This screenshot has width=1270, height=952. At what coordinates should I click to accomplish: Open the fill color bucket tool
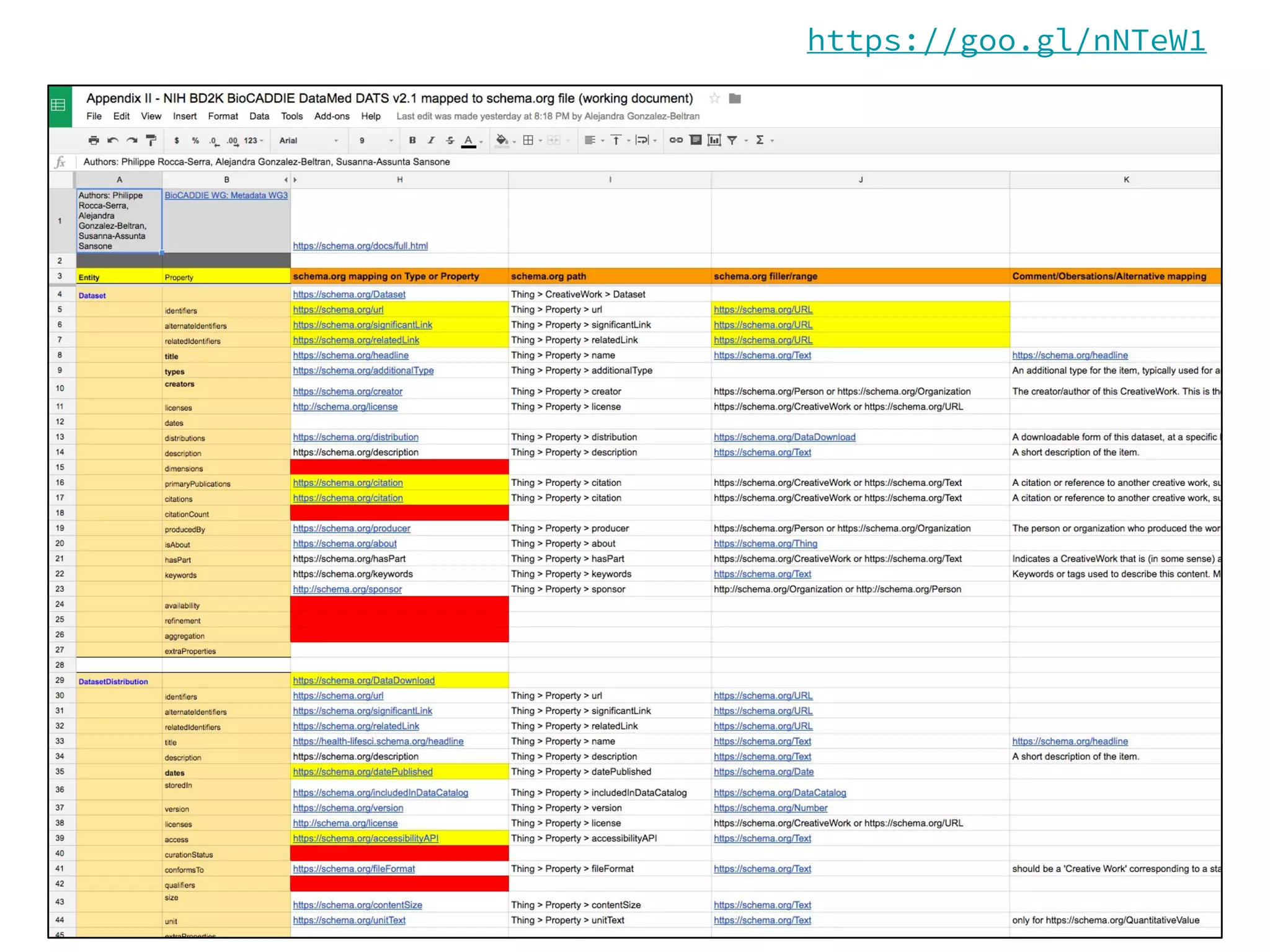[x=502, y=141]
